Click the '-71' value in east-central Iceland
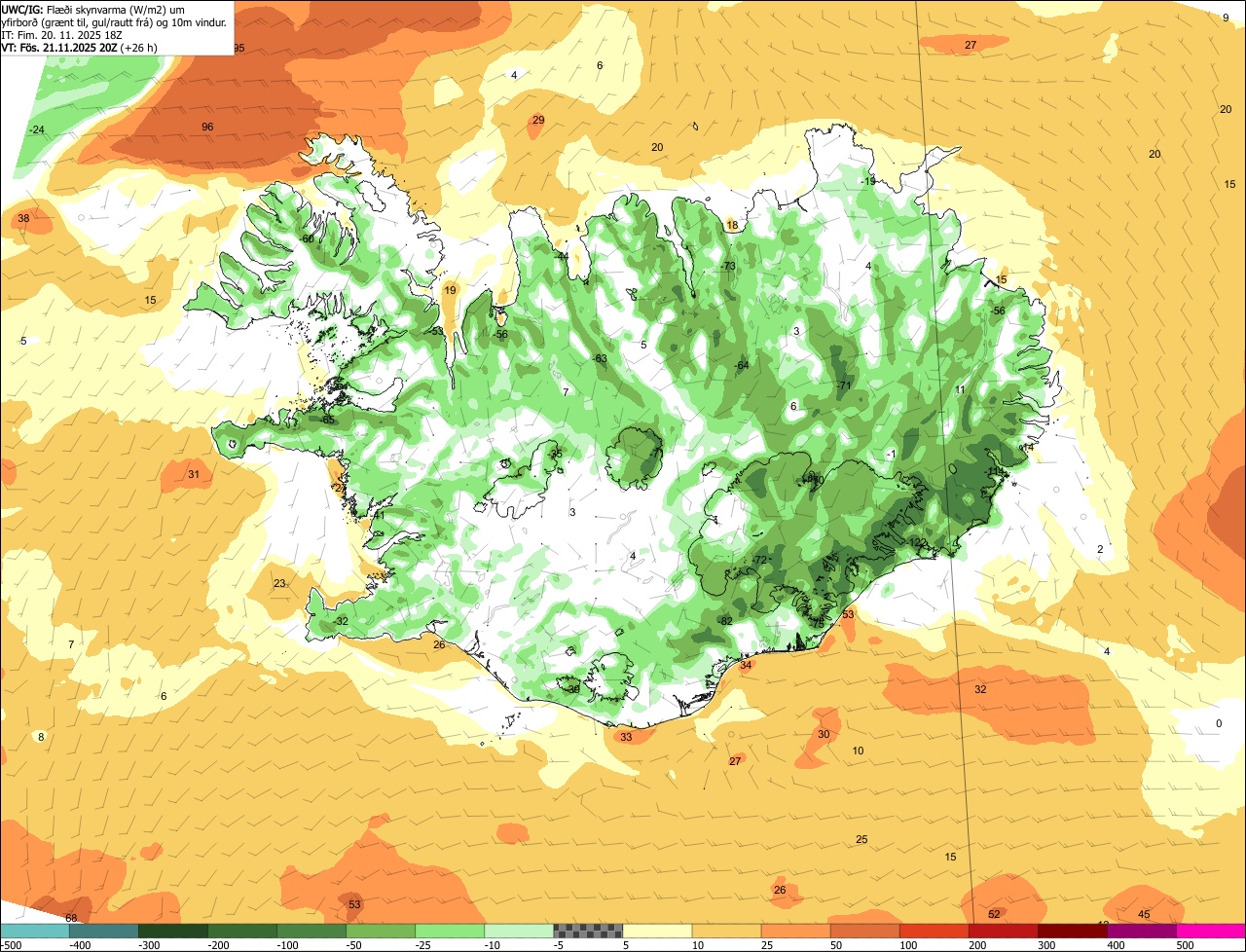Screen dimensions: 1246x952 (844, 385)
